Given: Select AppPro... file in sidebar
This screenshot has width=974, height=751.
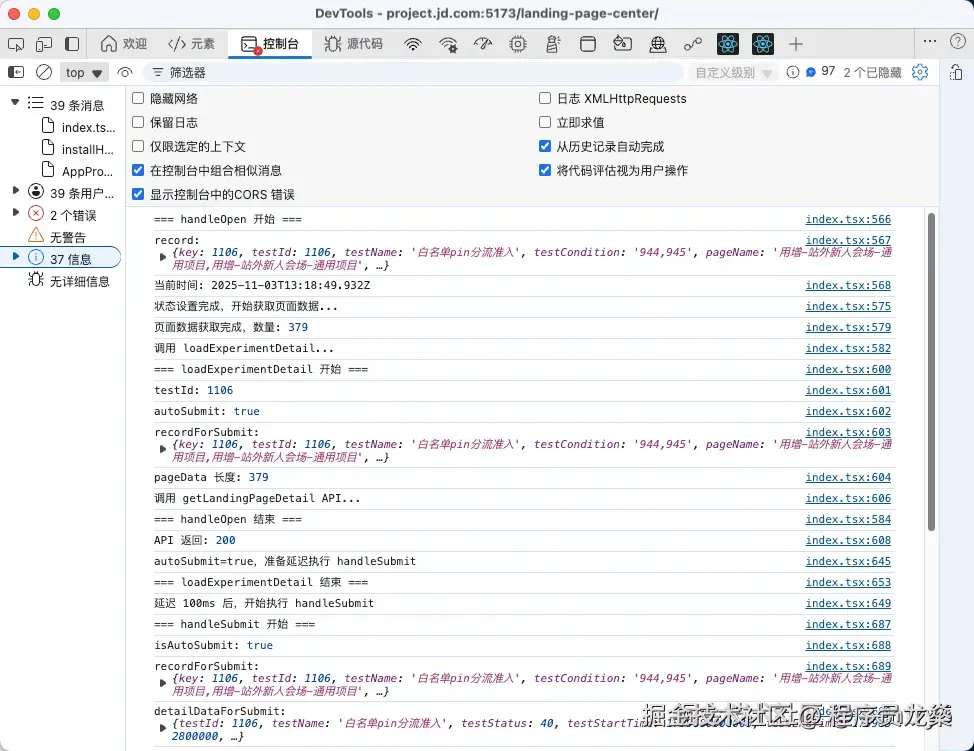Looking at the screenshot, I should [78, 171].
